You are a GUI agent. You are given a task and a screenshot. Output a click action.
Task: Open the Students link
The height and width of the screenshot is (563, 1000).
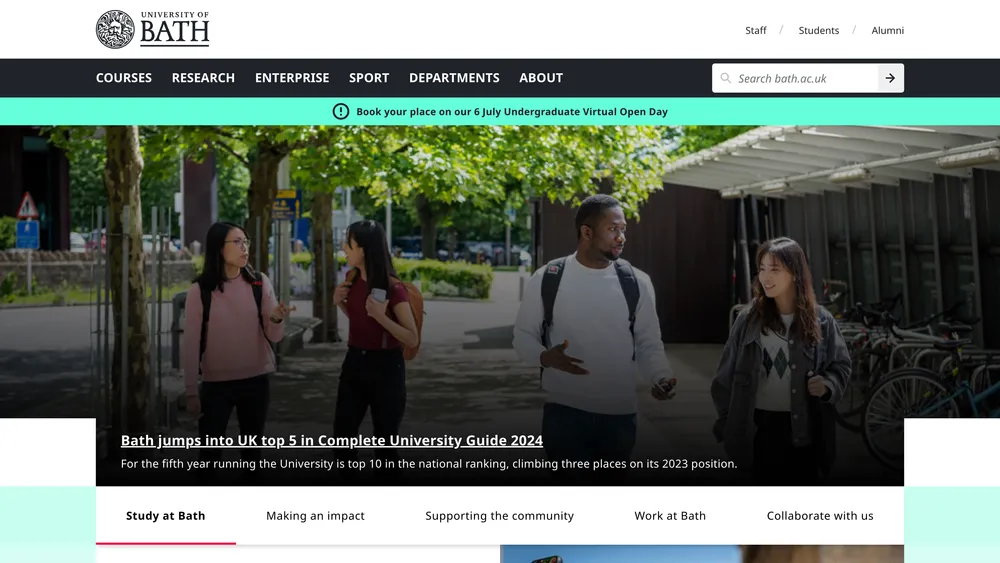point(819,30)
